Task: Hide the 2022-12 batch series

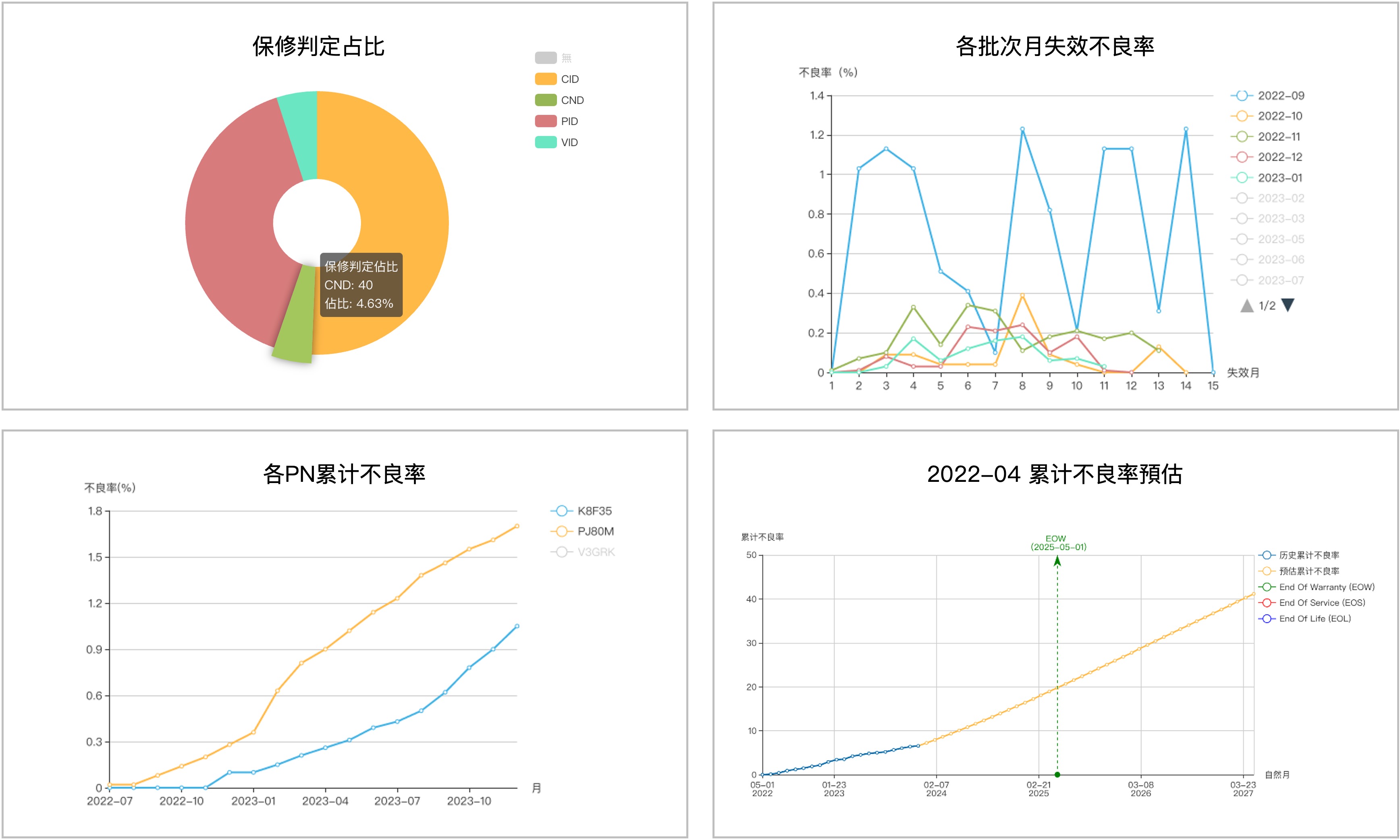Action: (x=1266, y=157)
